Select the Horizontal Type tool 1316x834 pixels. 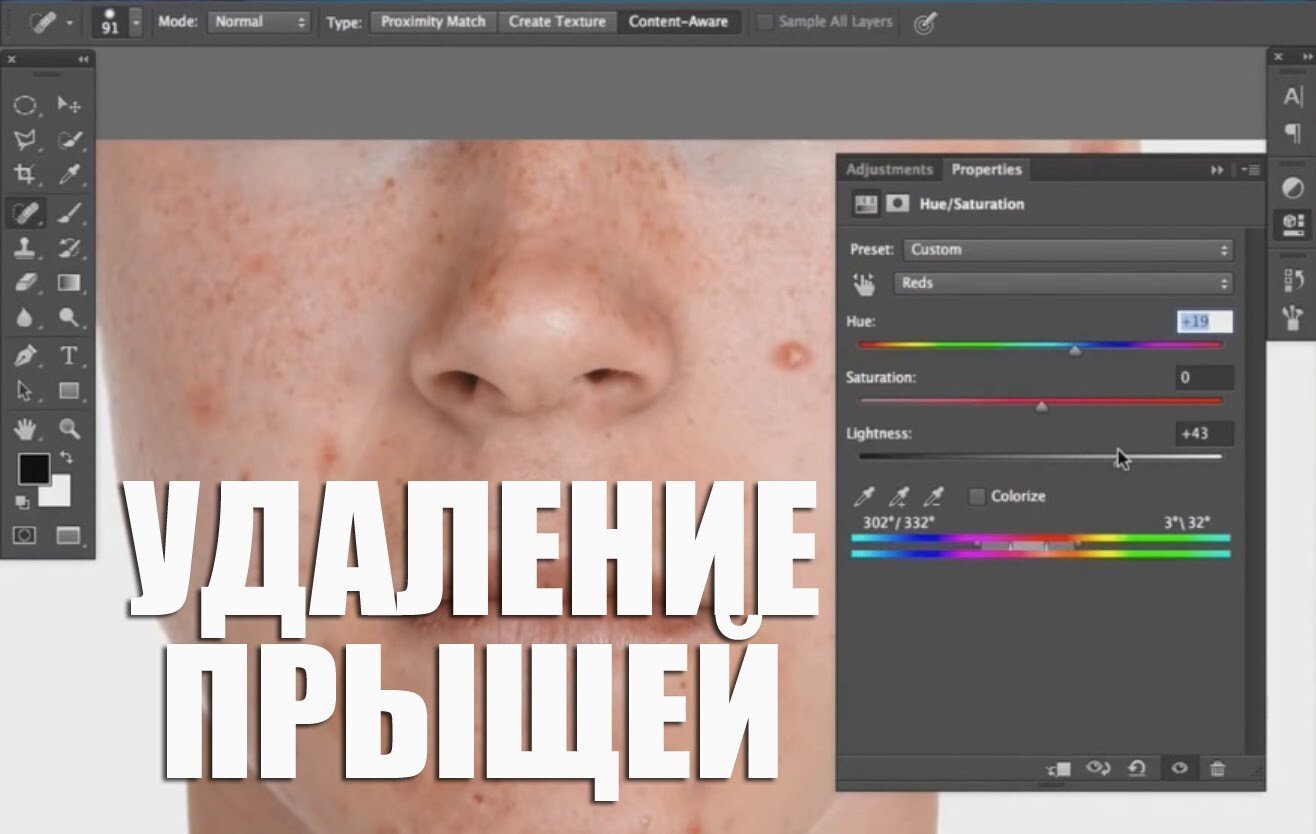69,355
